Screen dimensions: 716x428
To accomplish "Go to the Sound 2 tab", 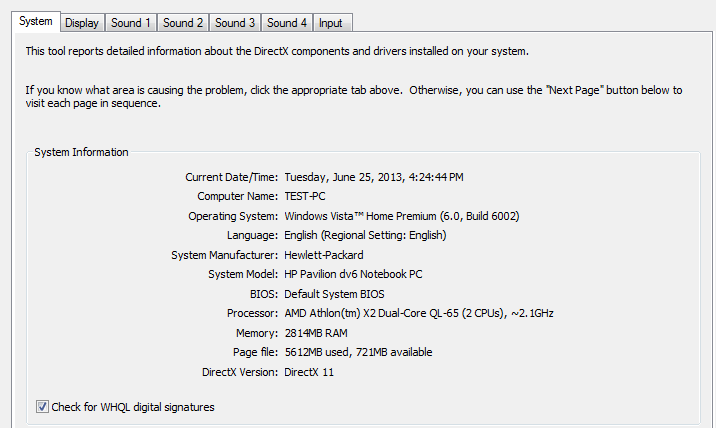I will (183, 23).
